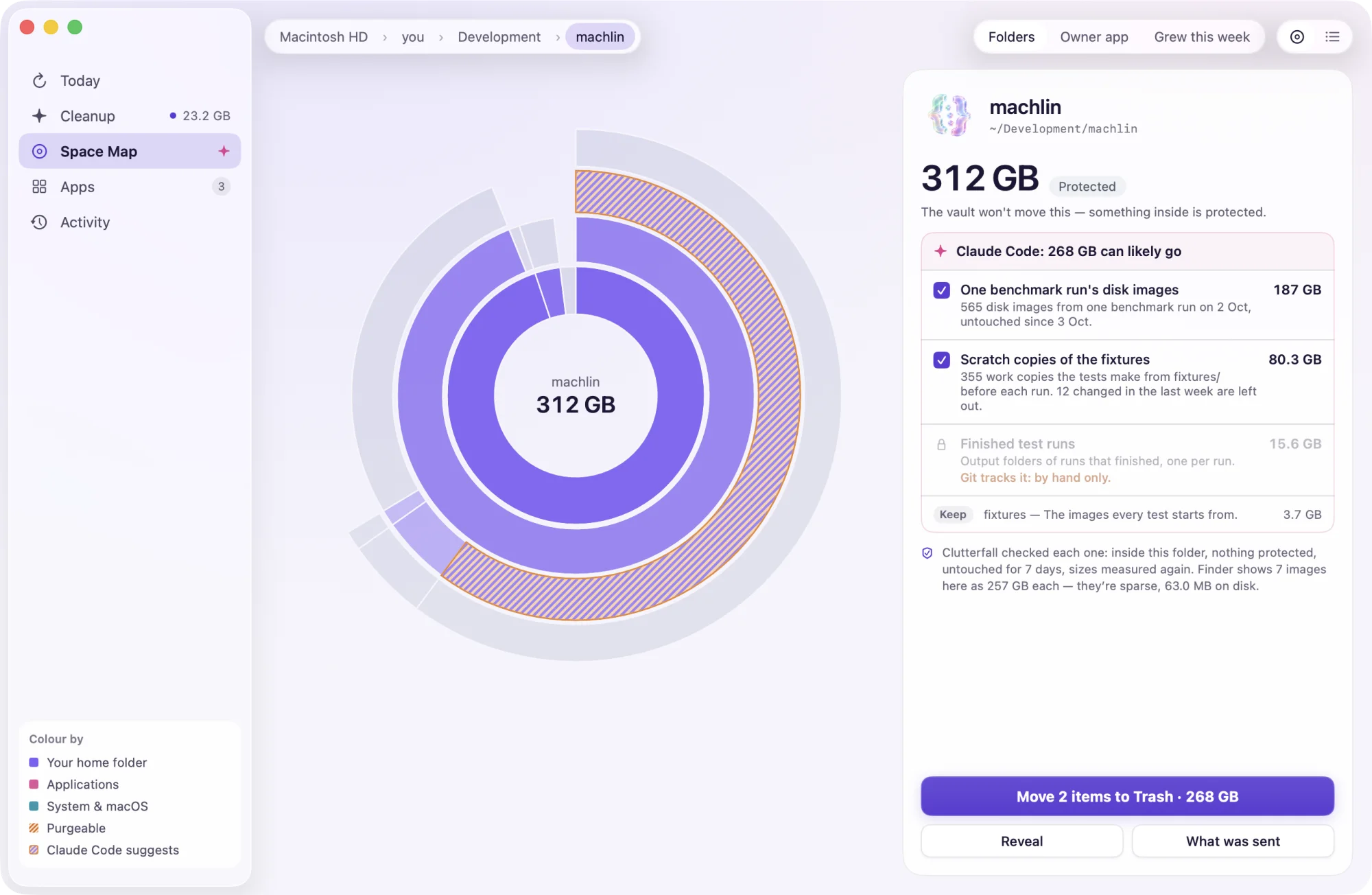Screen dimensions: 1372x895
Task: Click the 187 GB size value
Action: [1297, 290]
